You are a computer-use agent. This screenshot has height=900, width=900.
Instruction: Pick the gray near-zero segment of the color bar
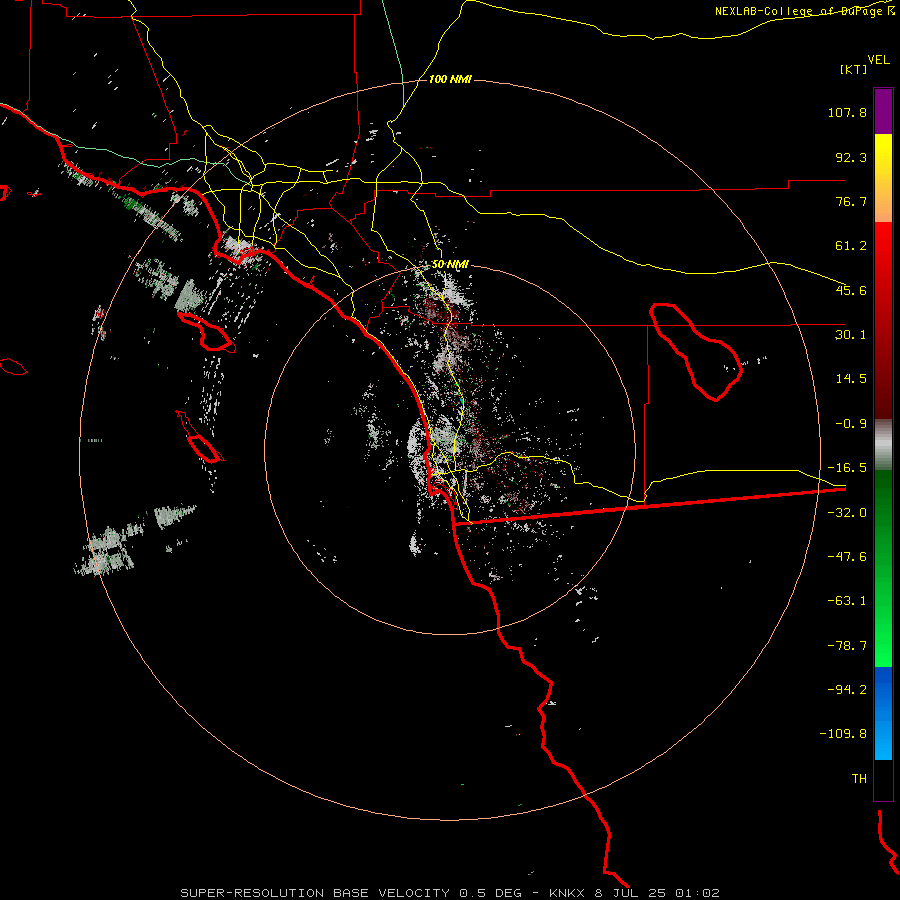883,445
